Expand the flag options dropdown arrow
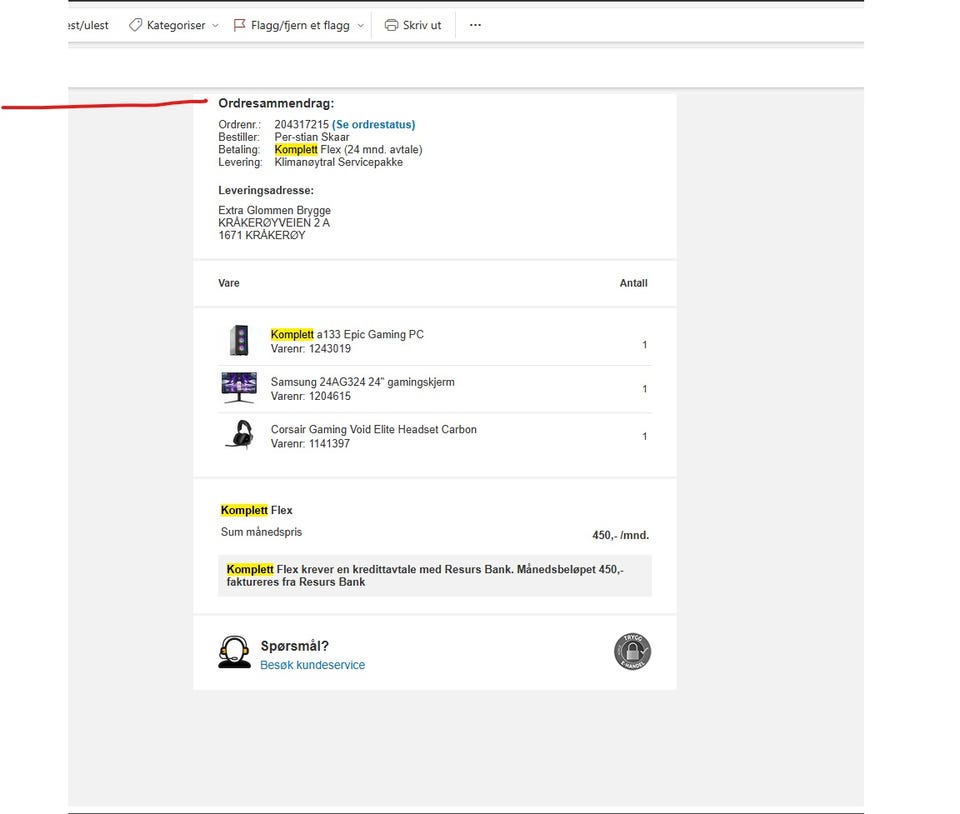 [x=361, y=26]
